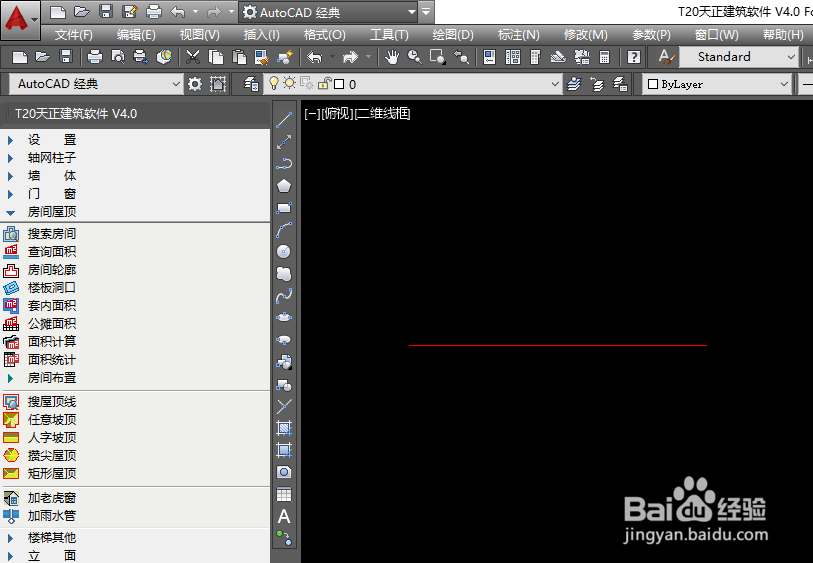Toggle layer 0 freeze sun icon
Screen dimensions: 813x563
(x=289, y=83)
